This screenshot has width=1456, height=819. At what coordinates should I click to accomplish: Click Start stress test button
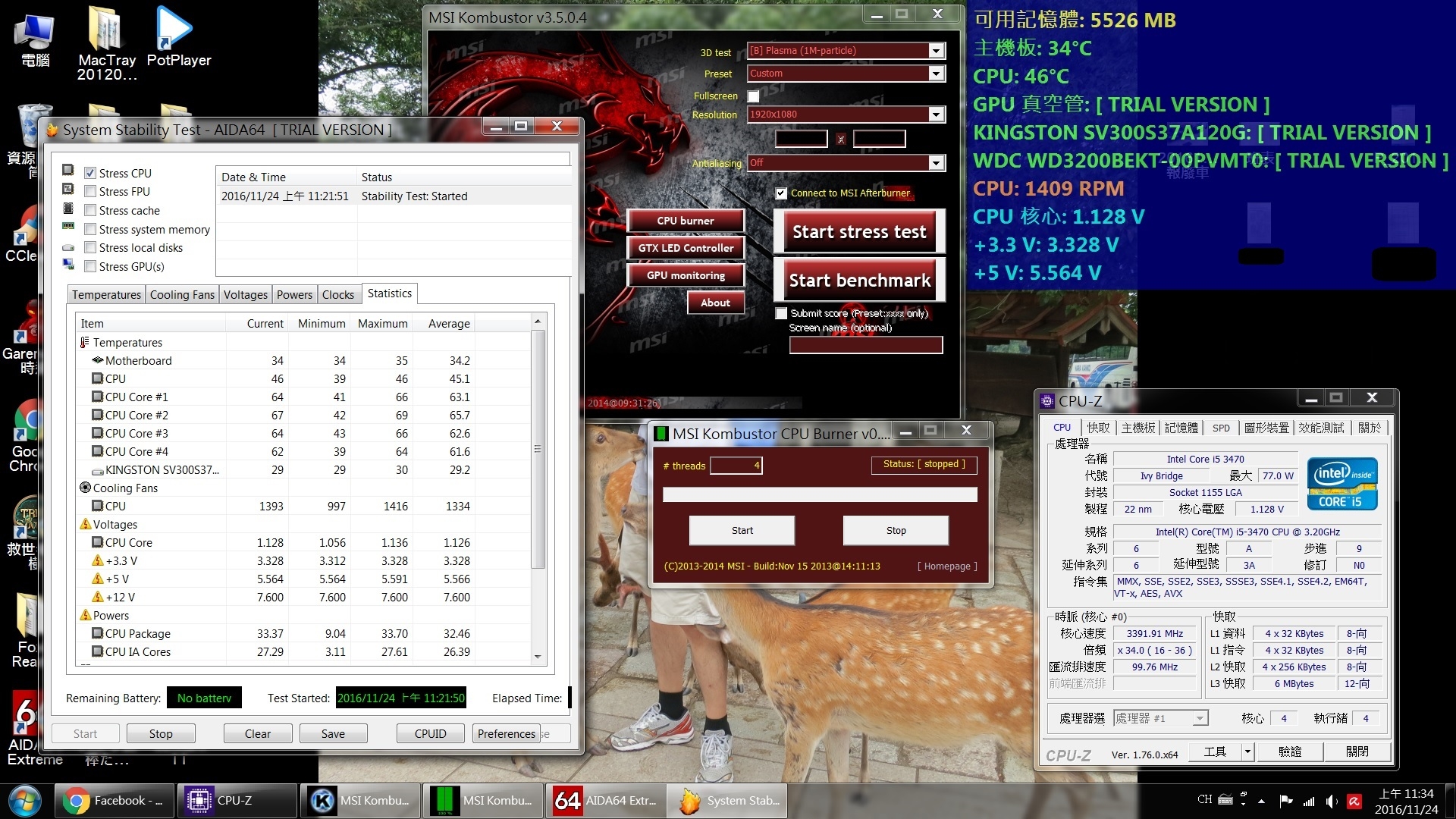(x=859, y=232)
